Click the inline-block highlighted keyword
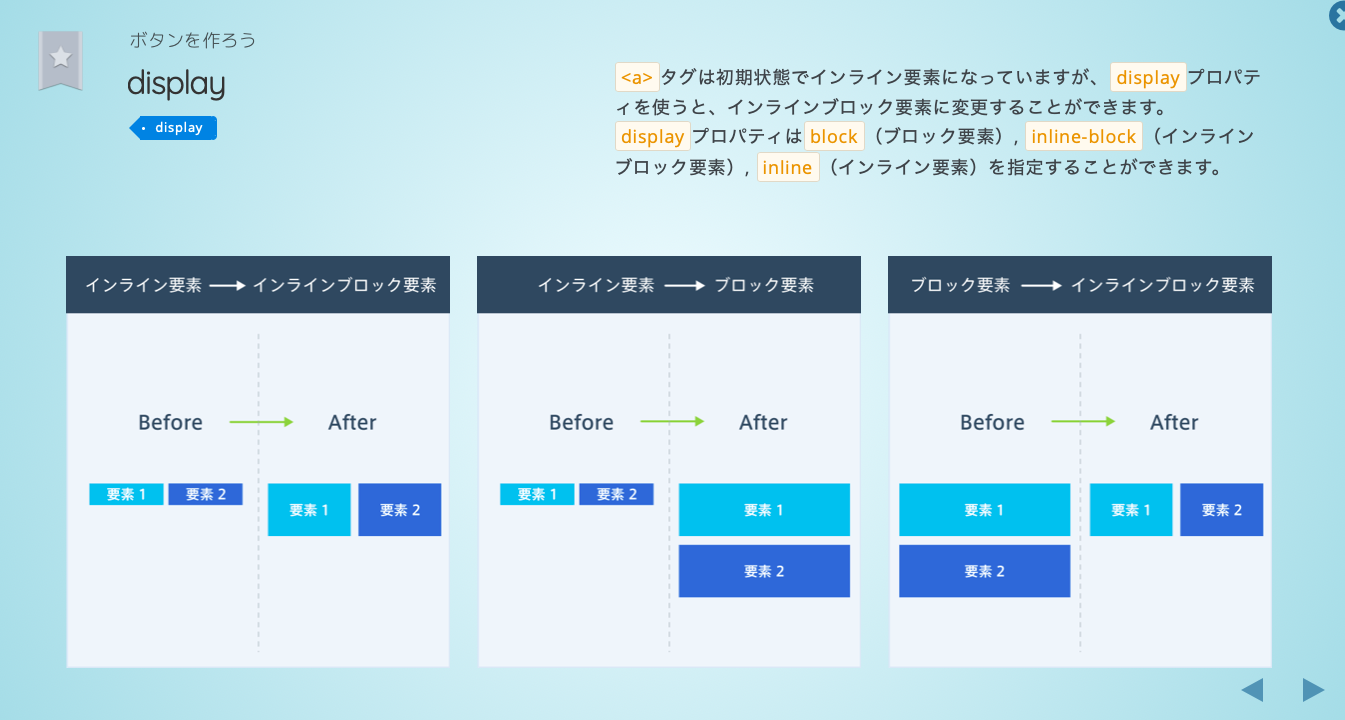This screenshot has height=720, width=1345. (1084, 136)
